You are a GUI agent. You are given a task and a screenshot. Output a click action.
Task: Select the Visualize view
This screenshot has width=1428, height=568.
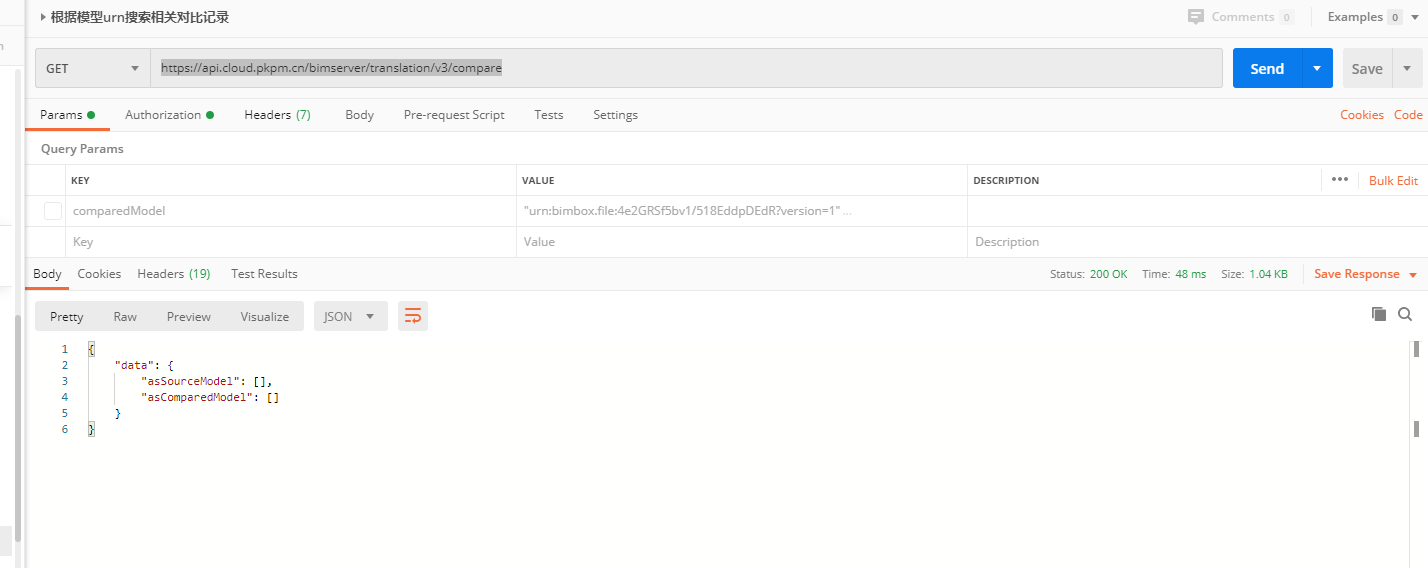click(265, 316)
